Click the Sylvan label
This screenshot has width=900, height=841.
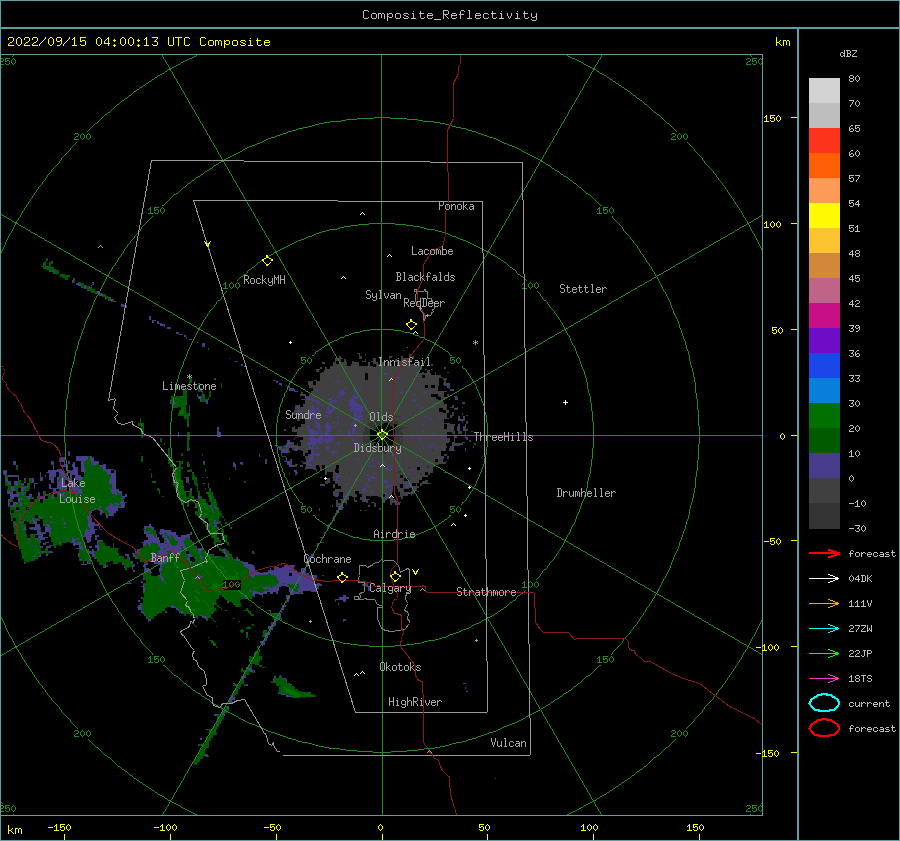click(x=383, y=295)
